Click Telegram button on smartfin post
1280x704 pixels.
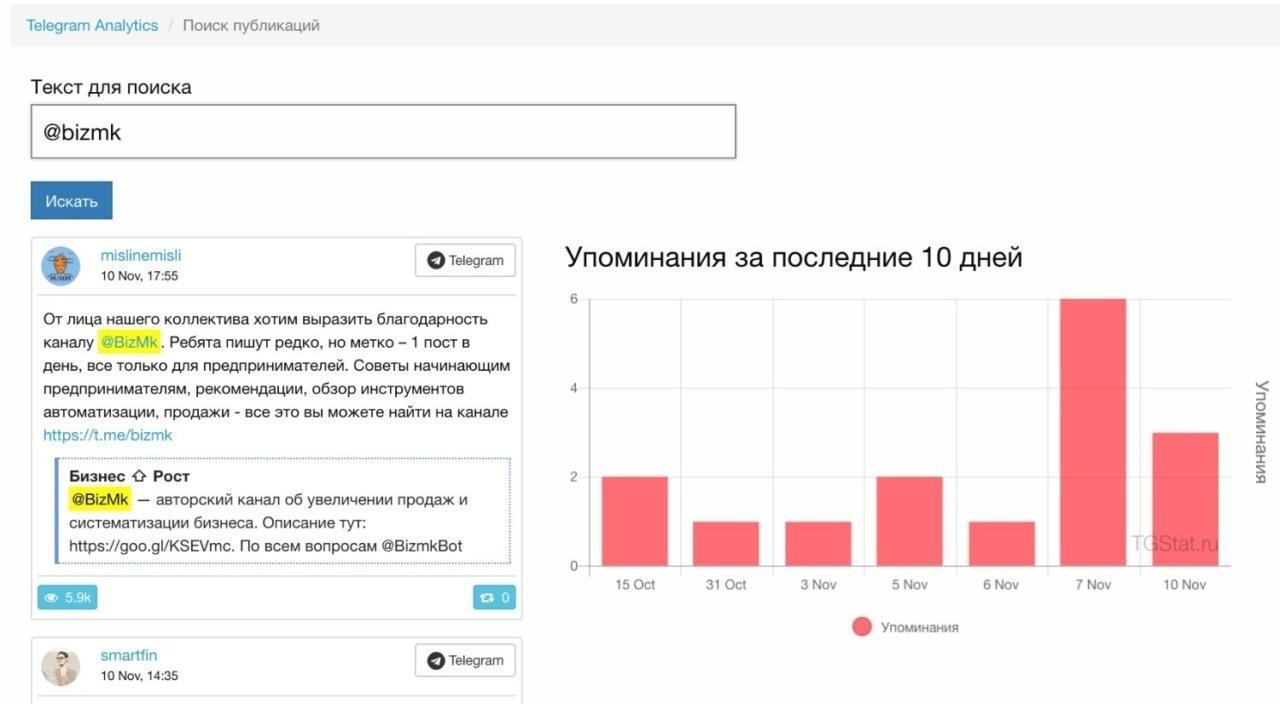465,660
